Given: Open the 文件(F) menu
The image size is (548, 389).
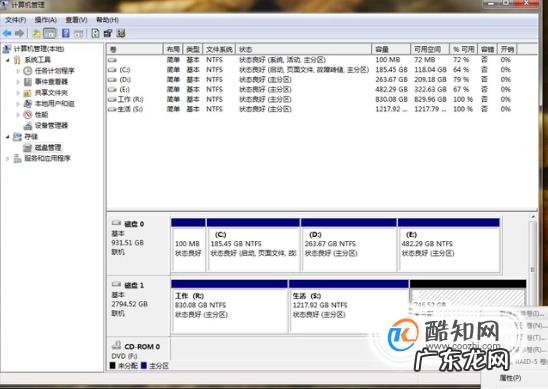Looking at the screenshot, I should [x=15, y=20].
